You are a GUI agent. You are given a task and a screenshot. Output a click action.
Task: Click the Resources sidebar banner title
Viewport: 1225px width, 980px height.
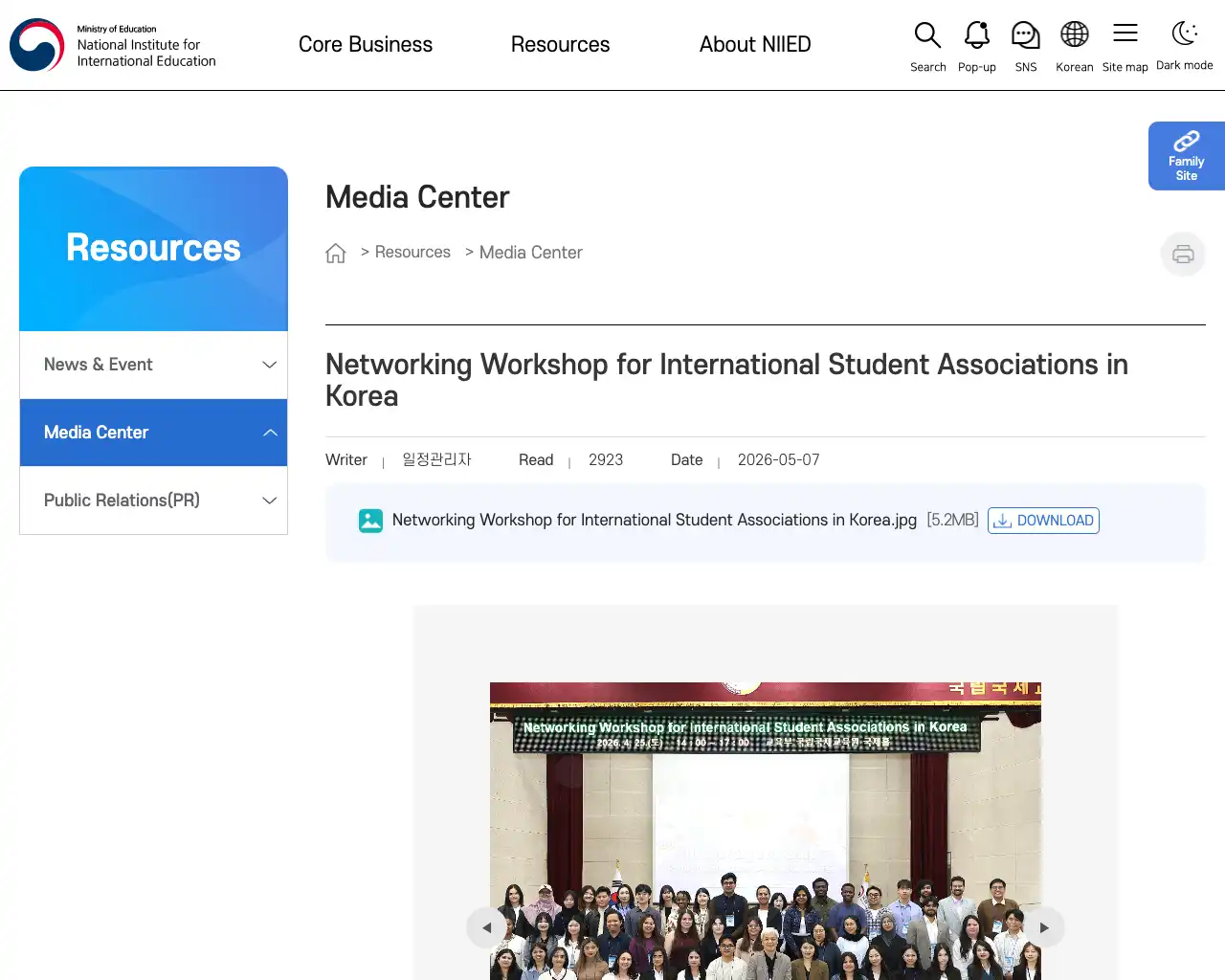point(153,248)
